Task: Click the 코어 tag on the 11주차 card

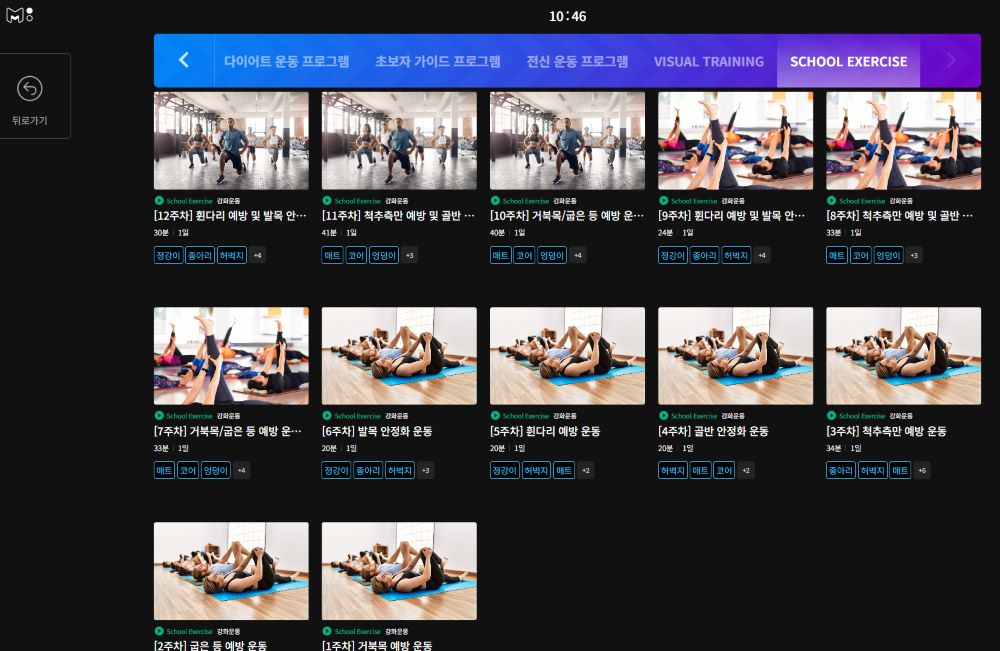Action: [356, 255]
